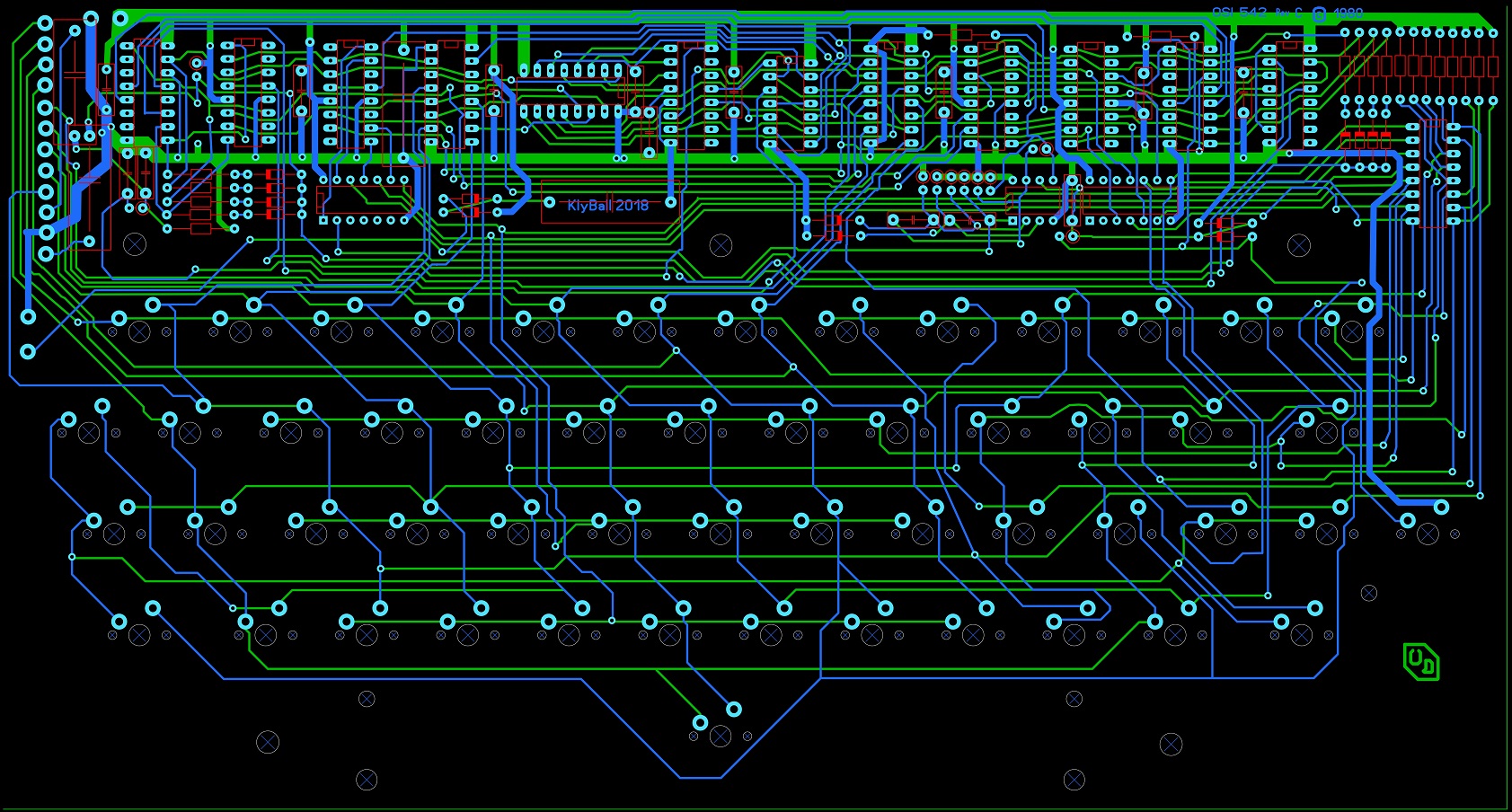Click the OSI 542 Rev C text
Viewport: 1512px width, 812px height.
coord(1257,13)
